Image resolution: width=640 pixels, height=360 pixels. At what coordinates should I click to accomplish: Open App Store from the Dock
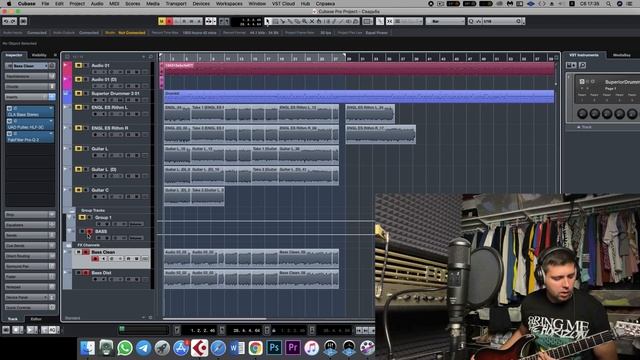pos(181,348)
